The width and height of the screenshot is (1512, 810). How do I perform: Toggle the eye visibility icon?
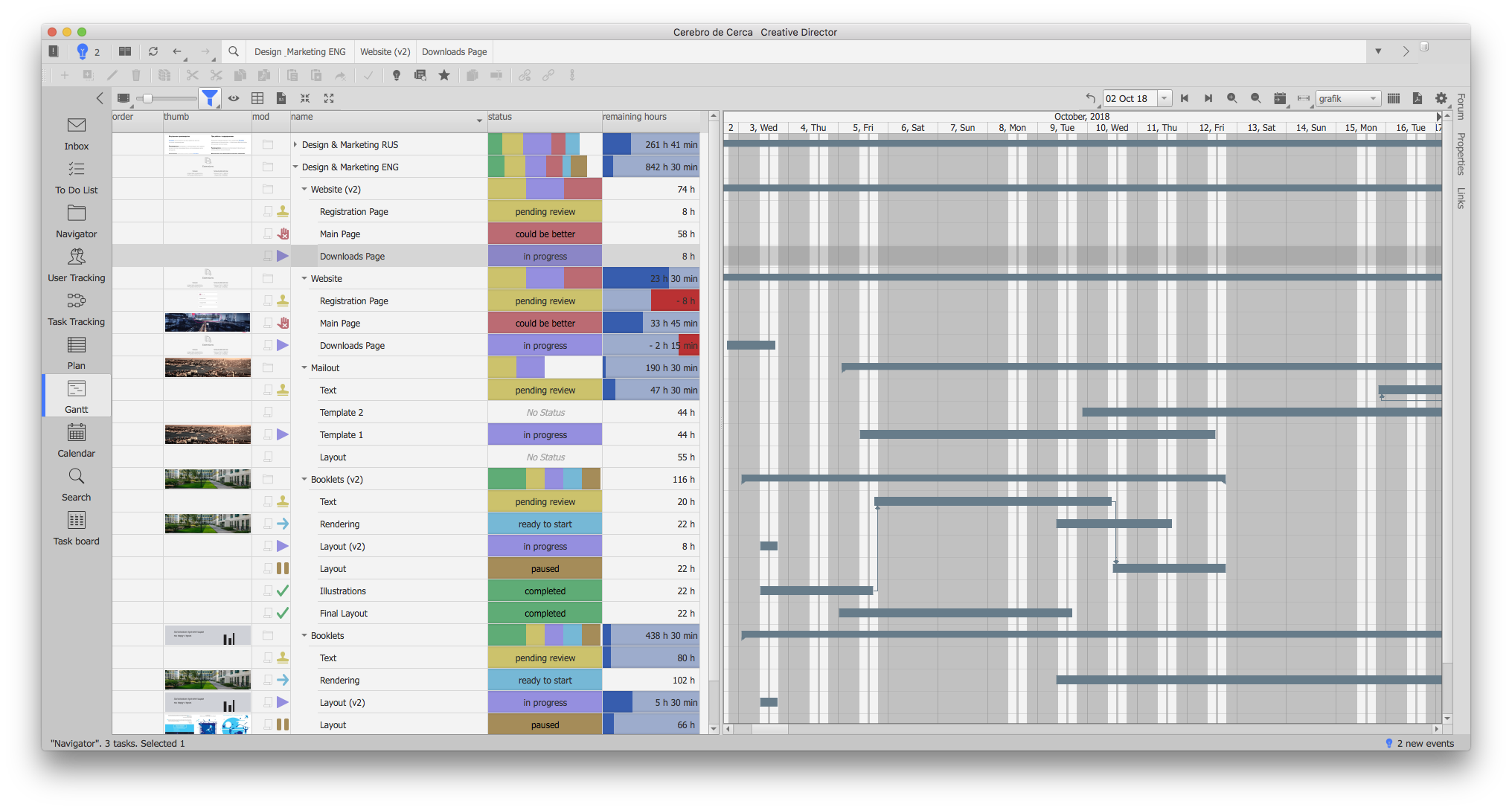[x=234, y=98]
